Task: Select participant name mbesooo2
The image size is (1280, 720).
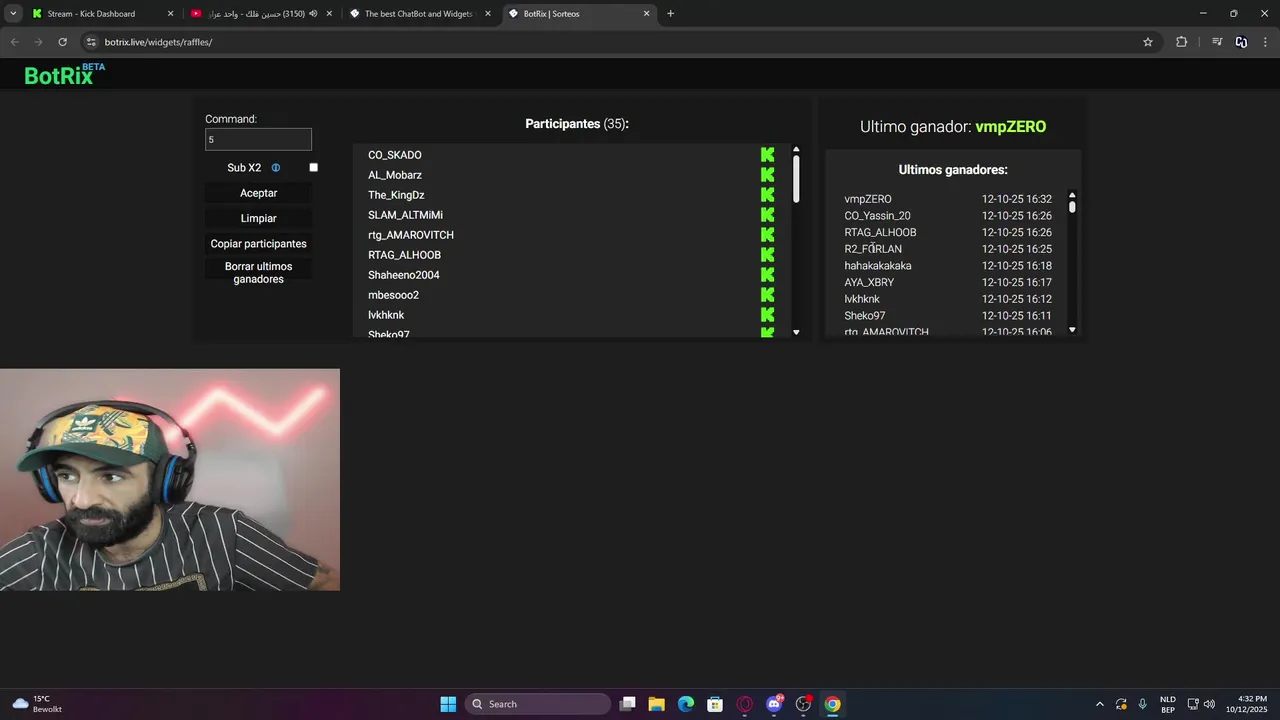Action: pos(393,295)
